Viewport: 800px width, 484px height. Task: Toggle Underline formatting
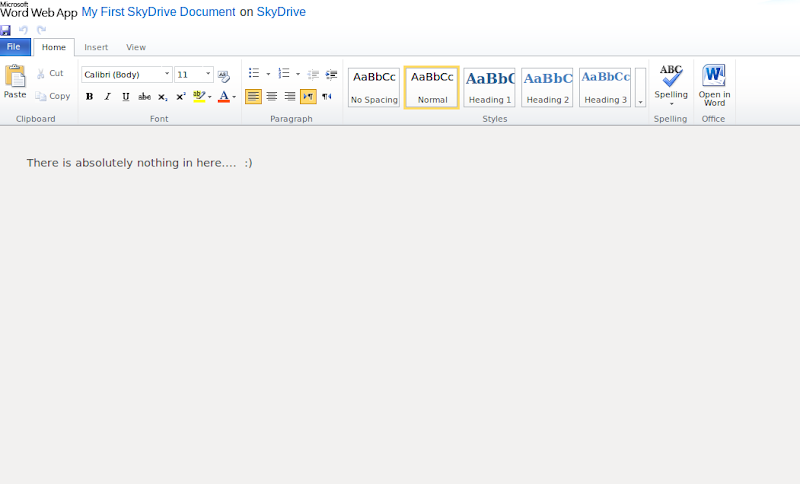tap(126, 96)
